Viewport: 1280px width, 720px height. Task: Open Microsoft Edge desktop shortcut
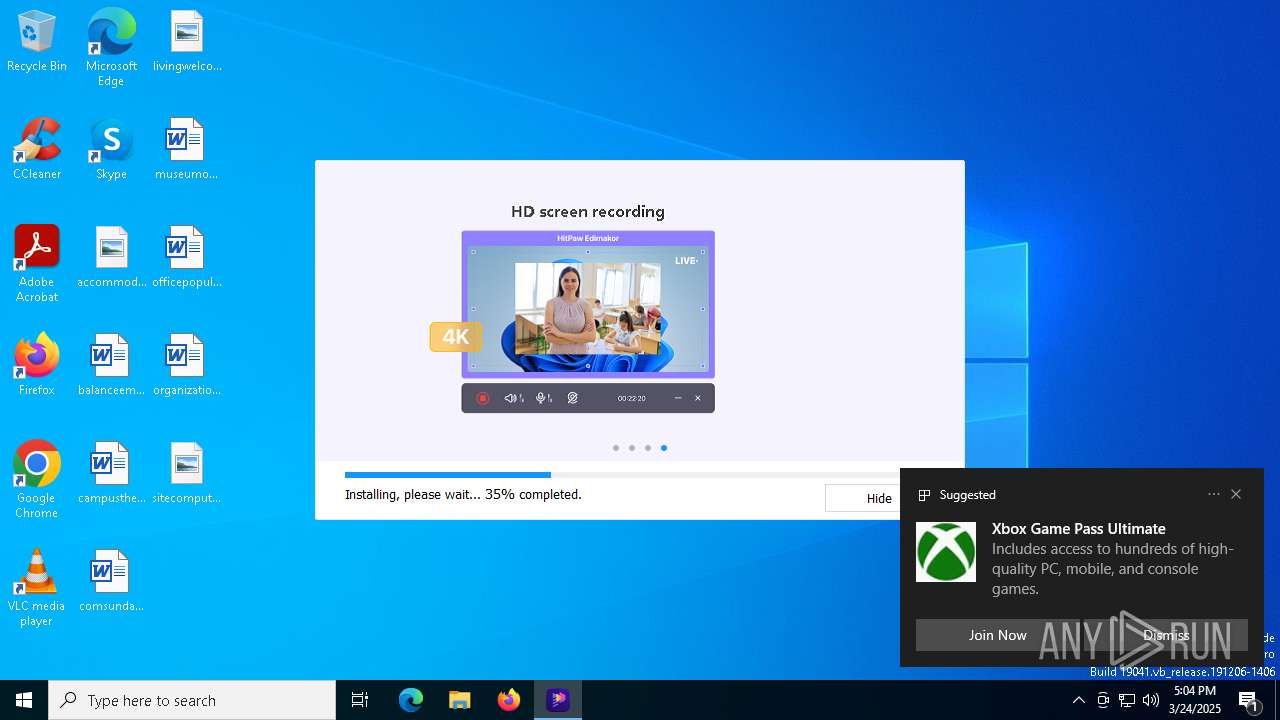click(111, 48)
